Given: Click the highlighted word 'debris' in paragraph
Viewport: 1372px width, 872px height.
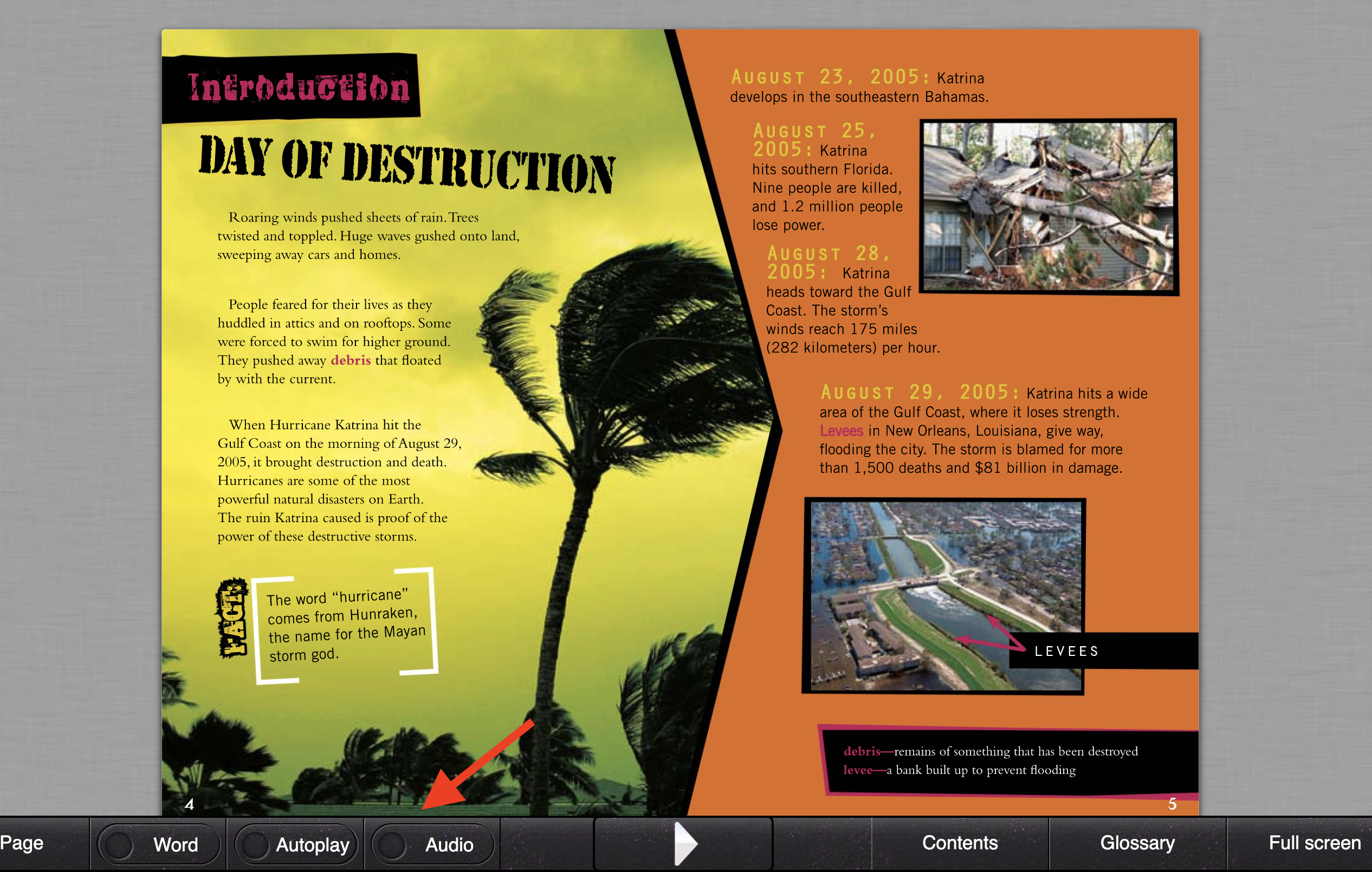Looking at the screenshot, I should click(x=351, y=360).
